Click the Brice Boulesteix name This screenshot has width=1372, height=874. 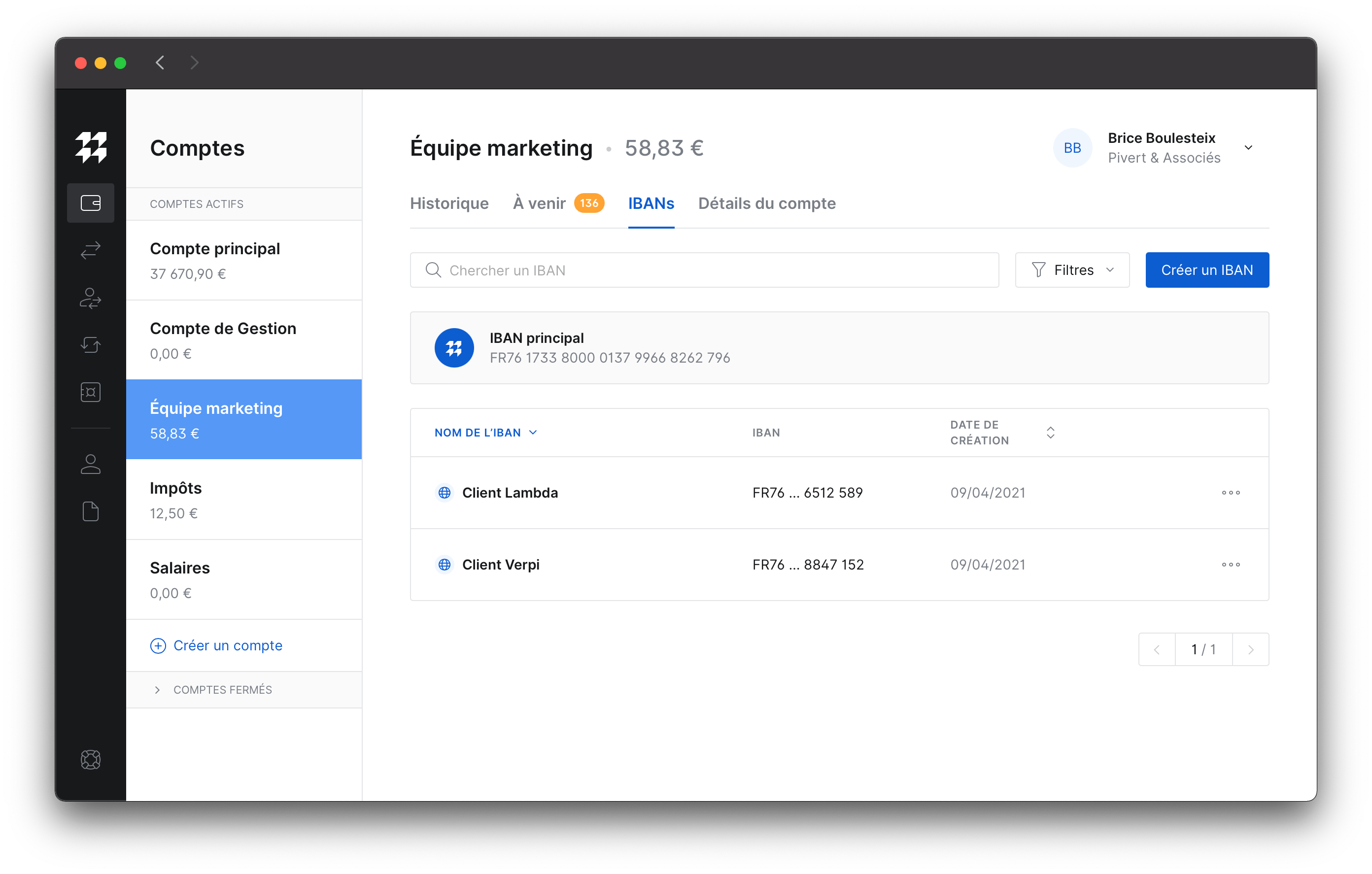[1161, 138]
